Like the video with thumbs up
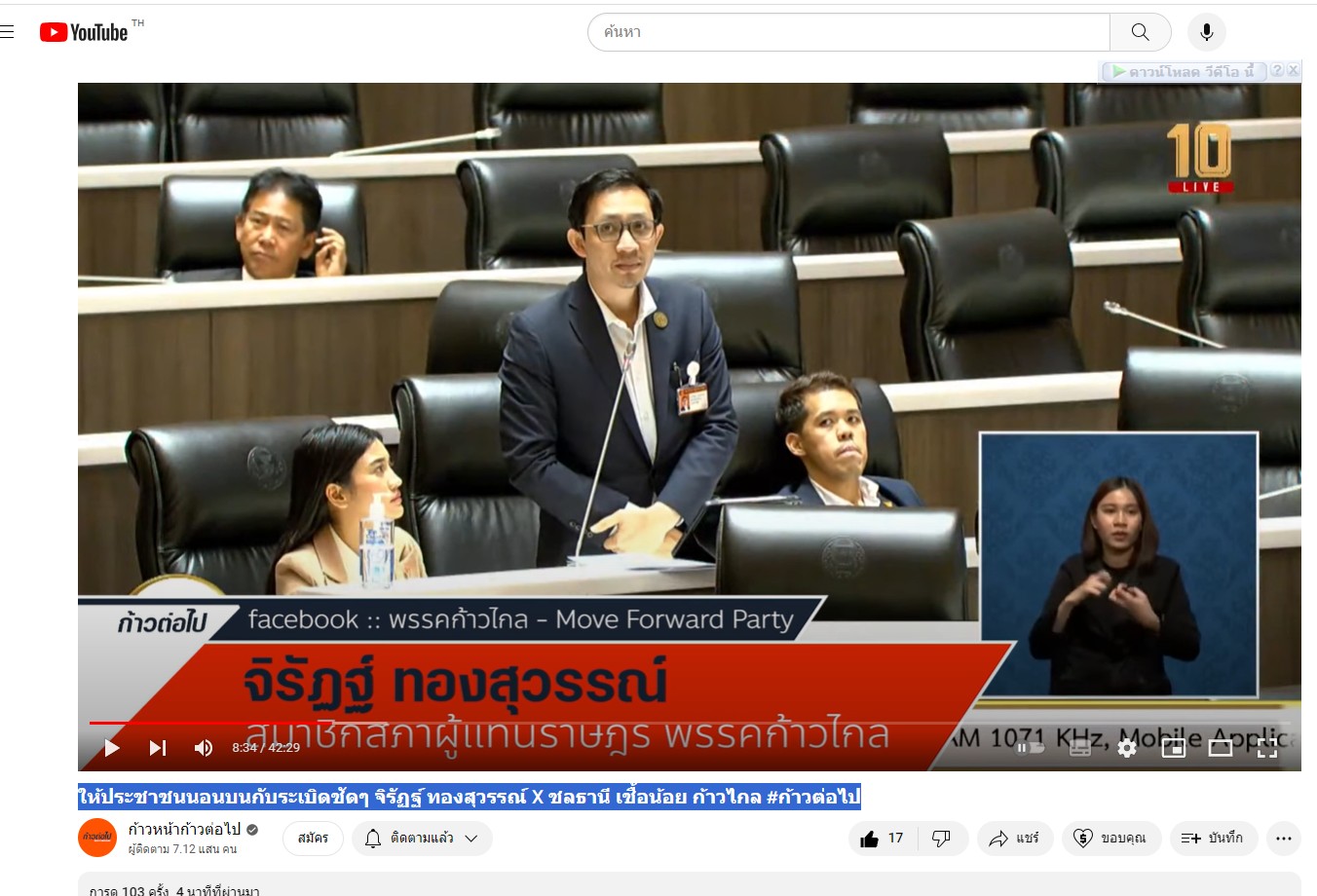 pos(883,838)
